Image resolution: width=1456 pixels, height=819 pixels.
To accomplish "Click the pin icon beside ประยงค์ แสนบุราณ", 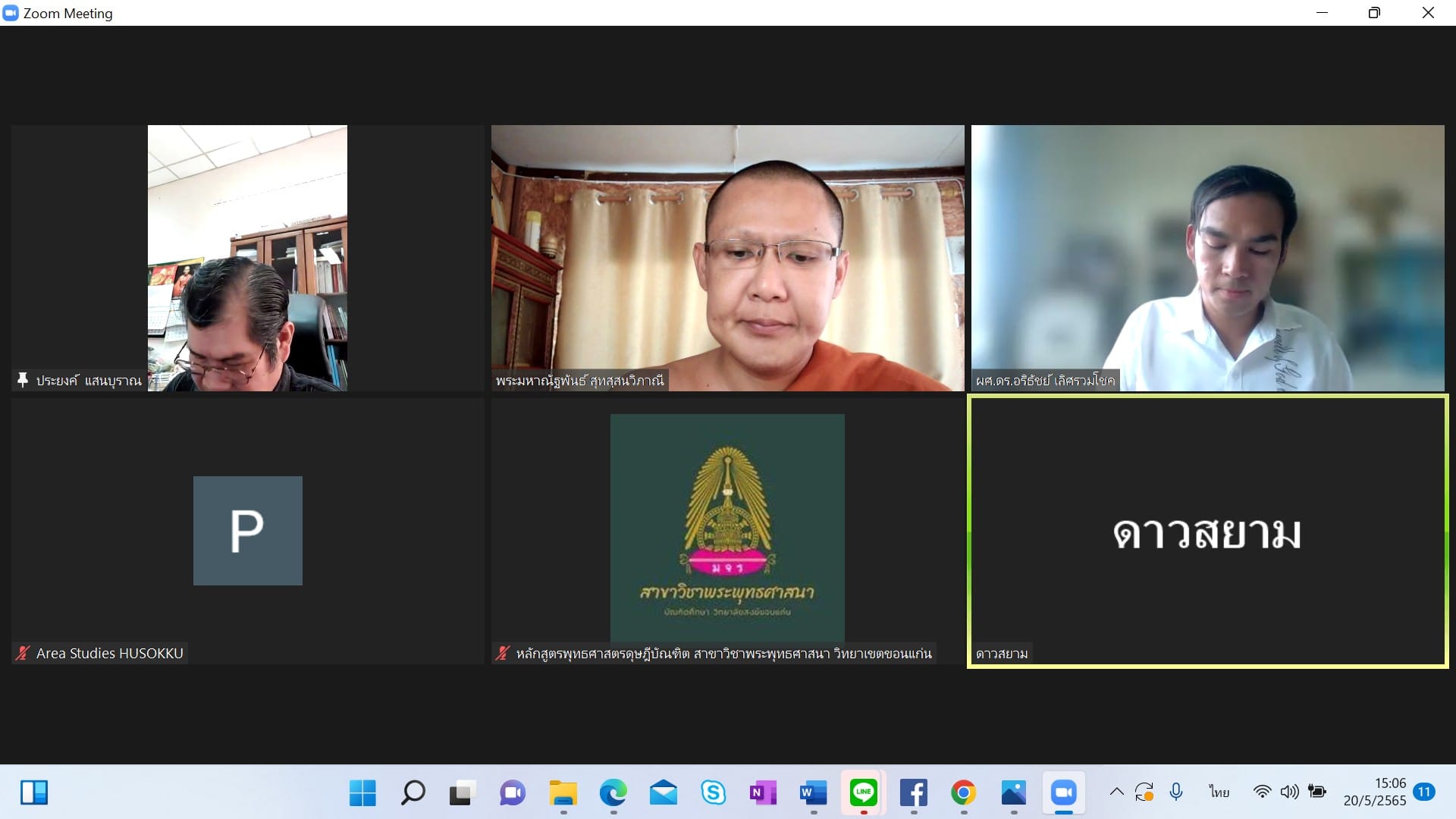I will coord(23,380).
